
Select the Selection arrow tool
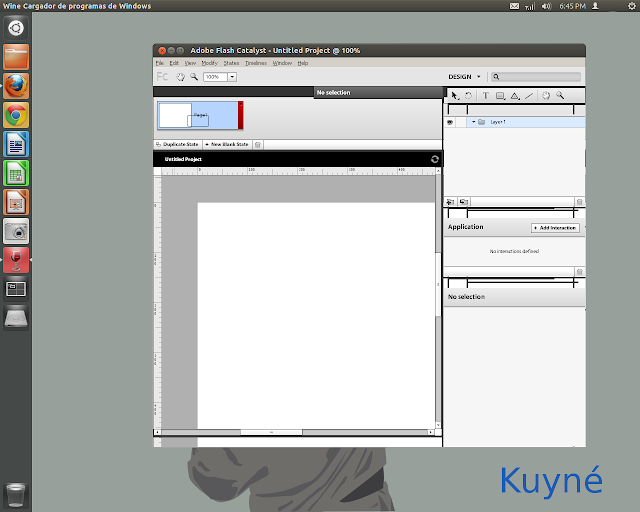coord(454,96)
